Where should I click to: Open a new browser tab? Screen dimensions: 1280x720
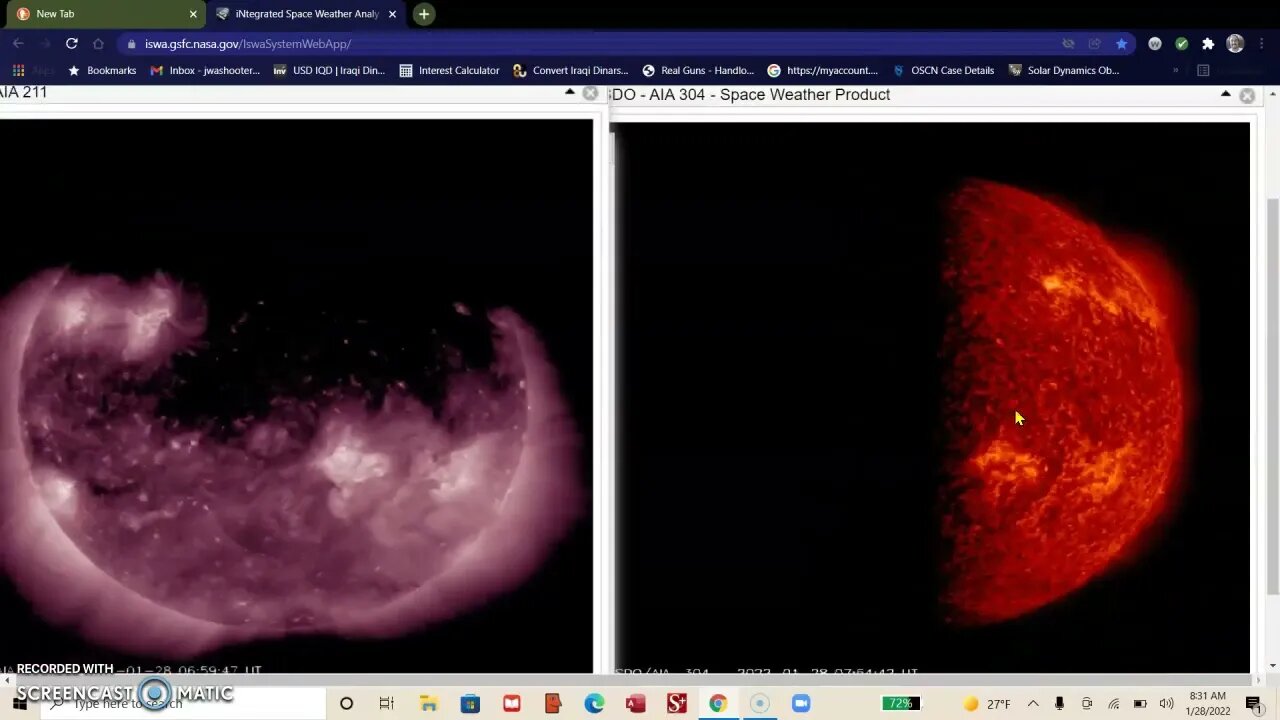[x=424, y=14]
